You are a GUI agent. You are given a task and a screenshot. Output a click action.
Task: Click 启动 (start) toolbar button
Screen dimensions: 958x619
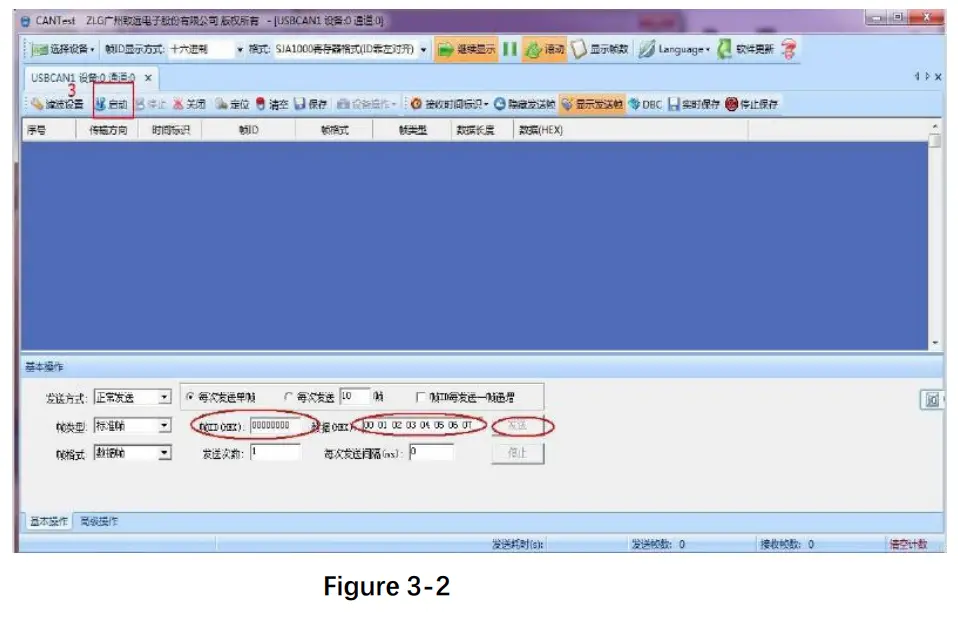111,104
